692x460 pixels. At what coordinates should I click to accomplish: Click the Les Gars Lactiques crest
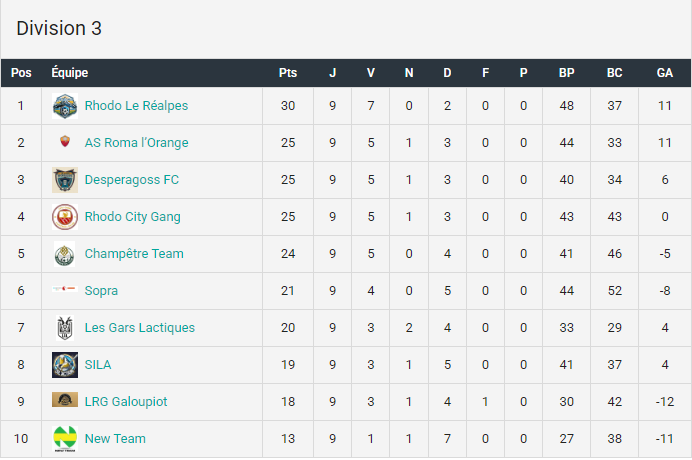pyautogui.click(x=65, y=328)
